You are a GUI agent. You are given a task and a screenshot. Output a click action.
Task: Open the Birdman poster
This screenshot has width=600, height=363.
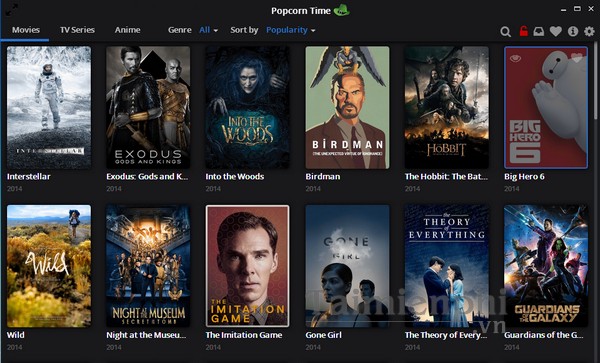[347, 107]
